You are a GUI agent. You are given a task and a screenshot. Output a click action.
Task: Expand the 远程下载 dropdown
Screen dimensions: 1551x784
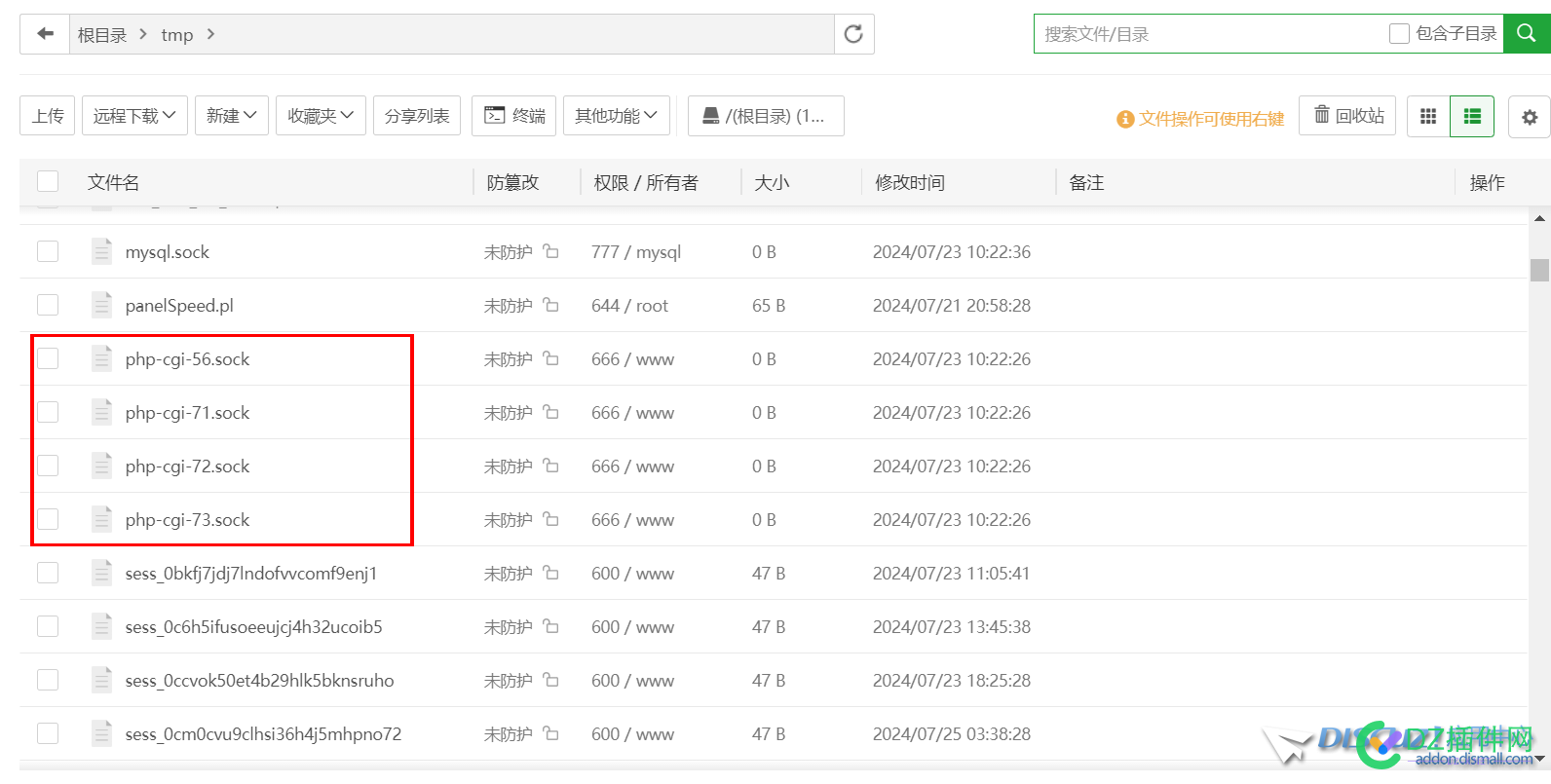(x=134, y=116)
